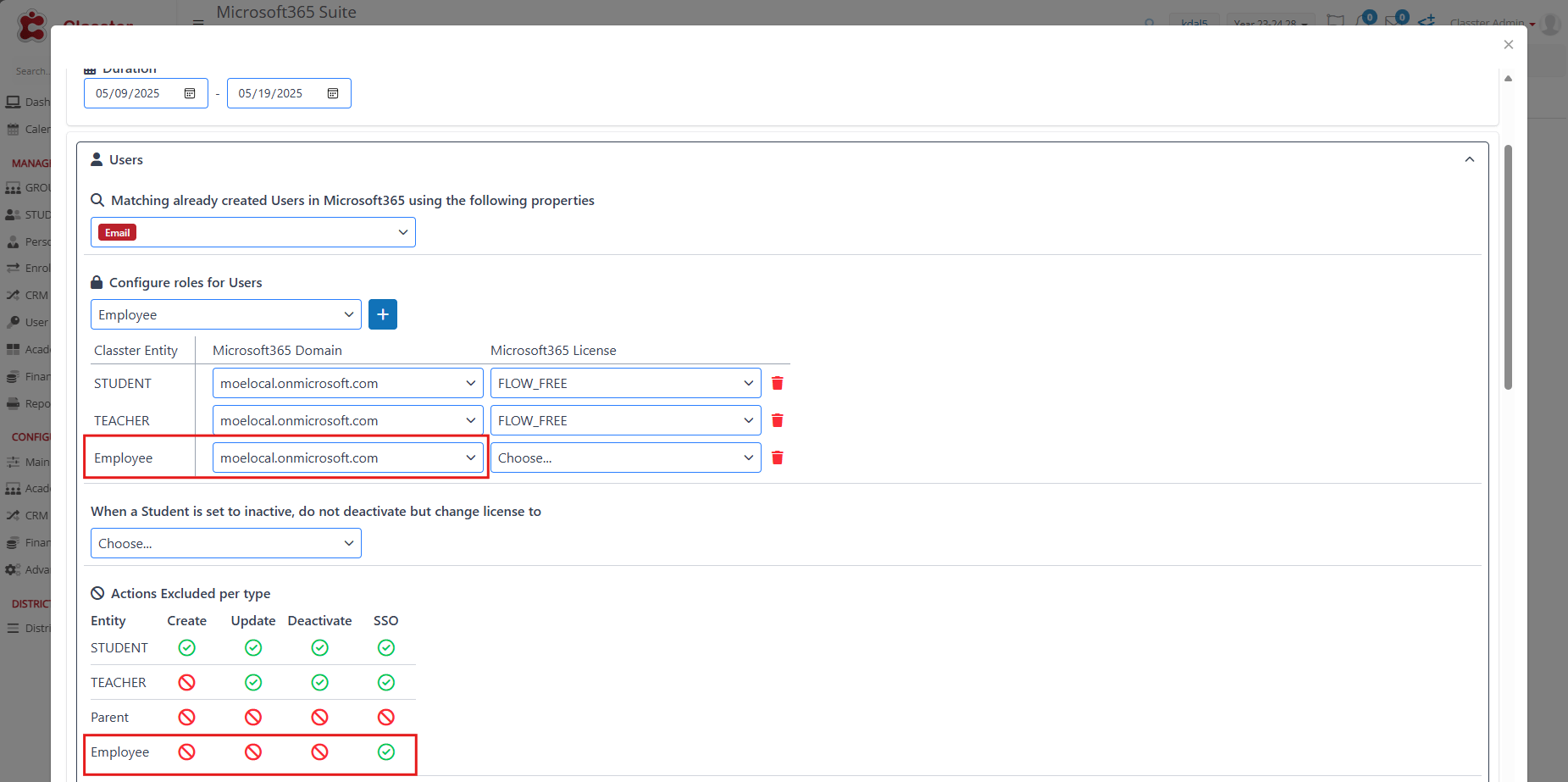Open STUDENT Microsoft365 license dropdown
Image resolution: width=1568 pixels, height=782 pixels.
[x=626, y=383]
